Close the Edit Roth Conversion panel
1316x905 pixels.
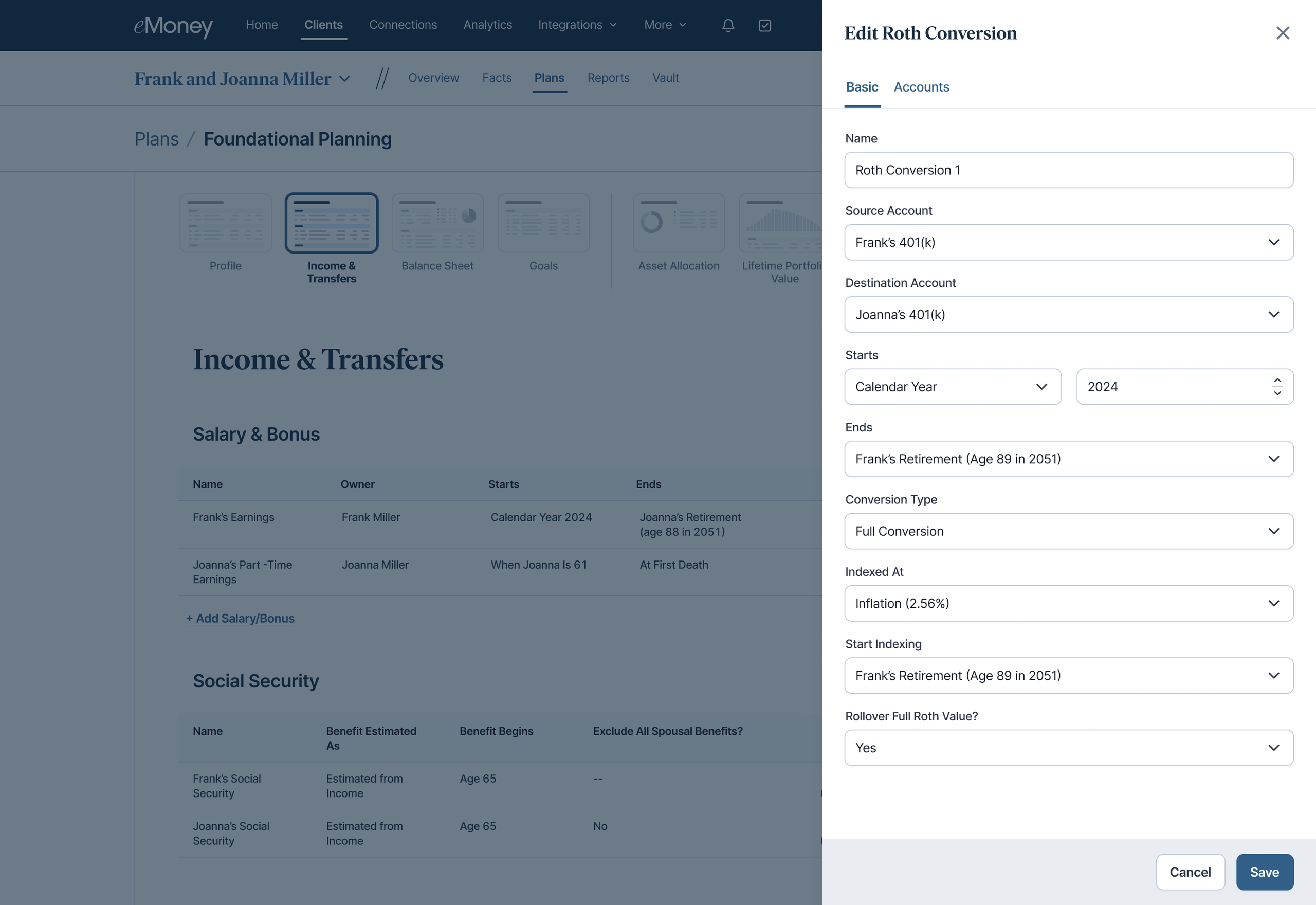tap(1283, 33)
